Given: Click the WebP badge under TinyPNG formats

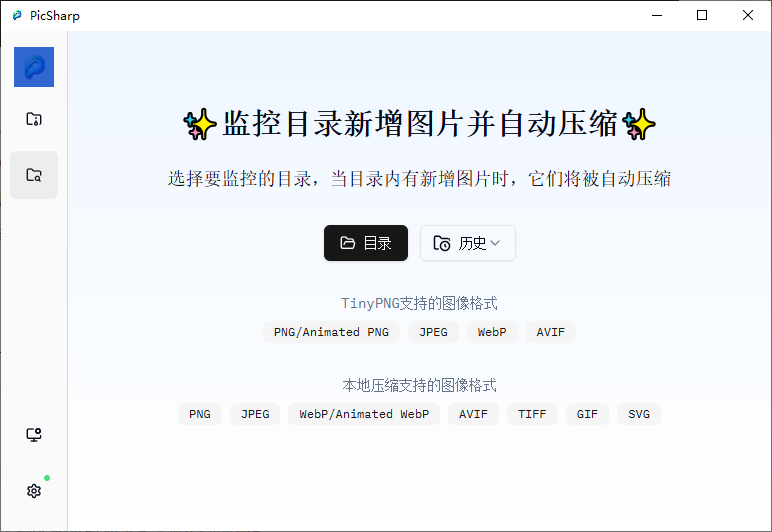Looking at the screenshot, I should (x=492, y=332).
